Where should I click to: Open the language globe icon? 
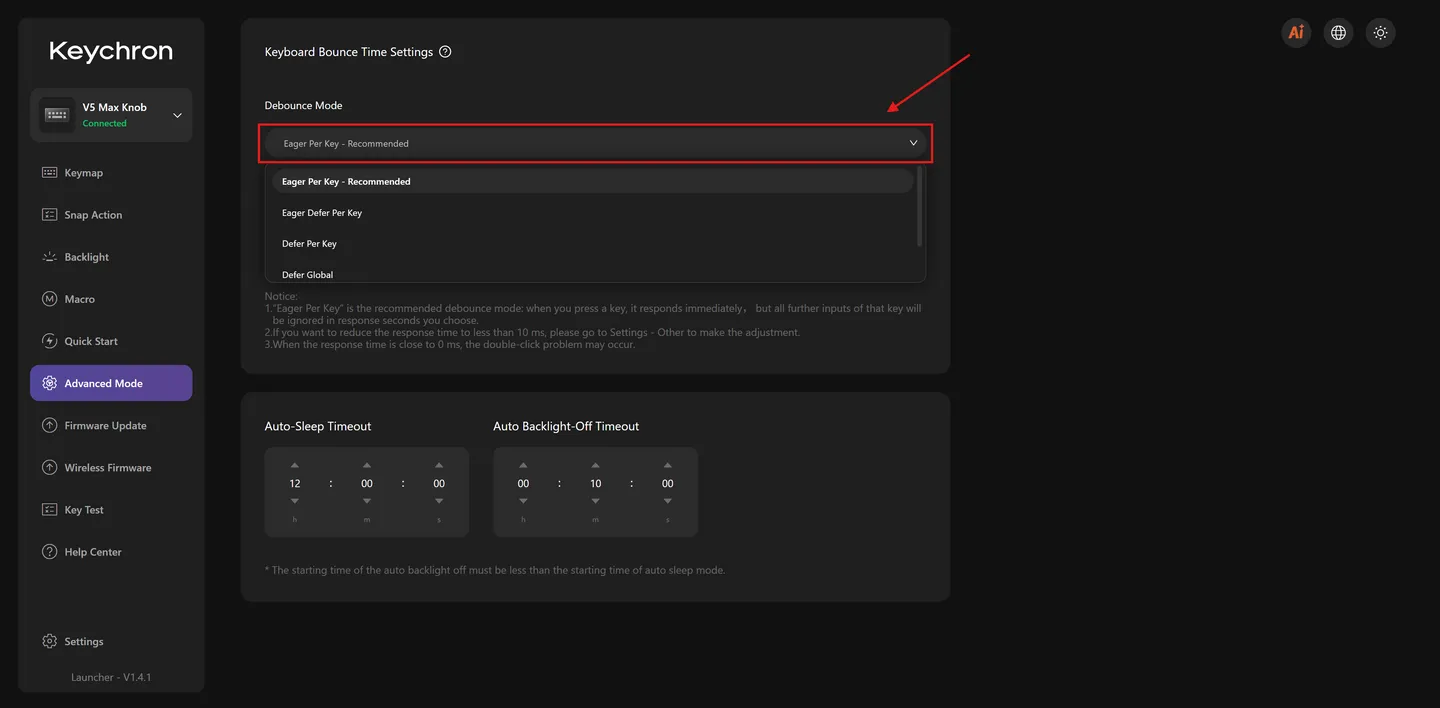(1338, 33)
